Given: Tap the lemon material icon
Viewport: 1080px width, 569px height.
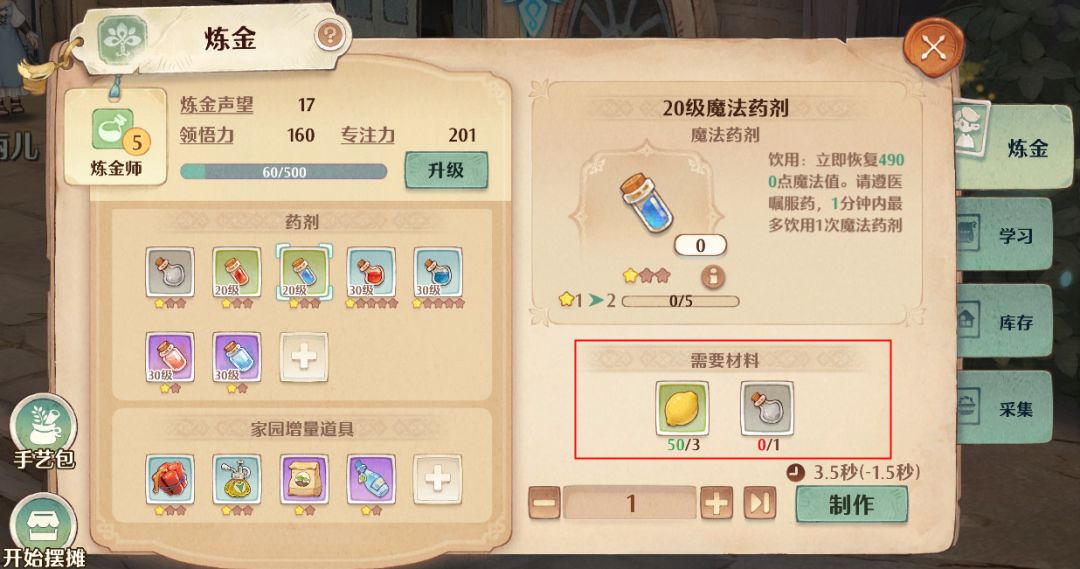Looking at the screenshot, I should click(x=682, y=408).
